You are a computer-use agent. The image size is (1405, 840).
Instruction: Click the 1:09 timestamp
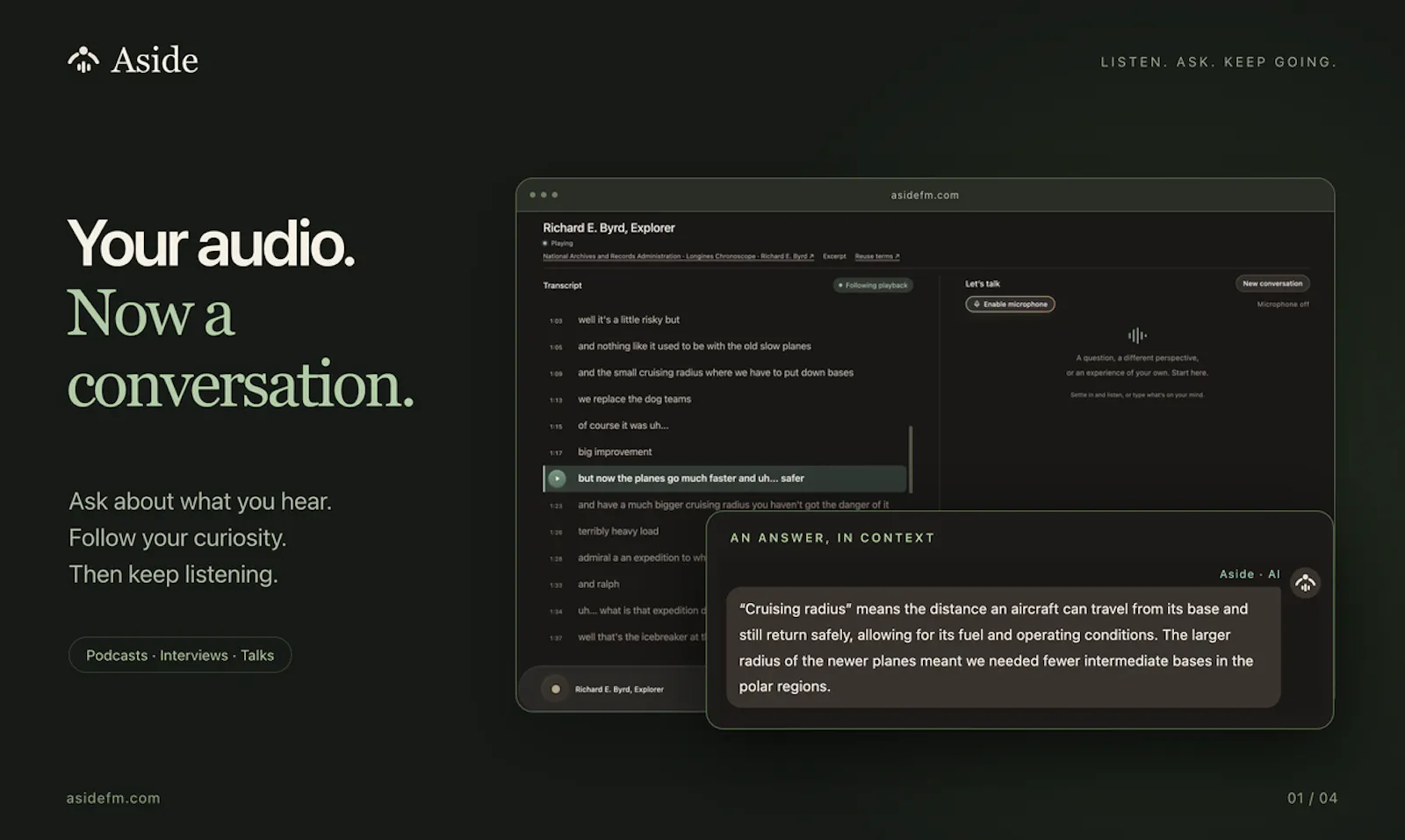pyautogui.click(x=556, y=373)
